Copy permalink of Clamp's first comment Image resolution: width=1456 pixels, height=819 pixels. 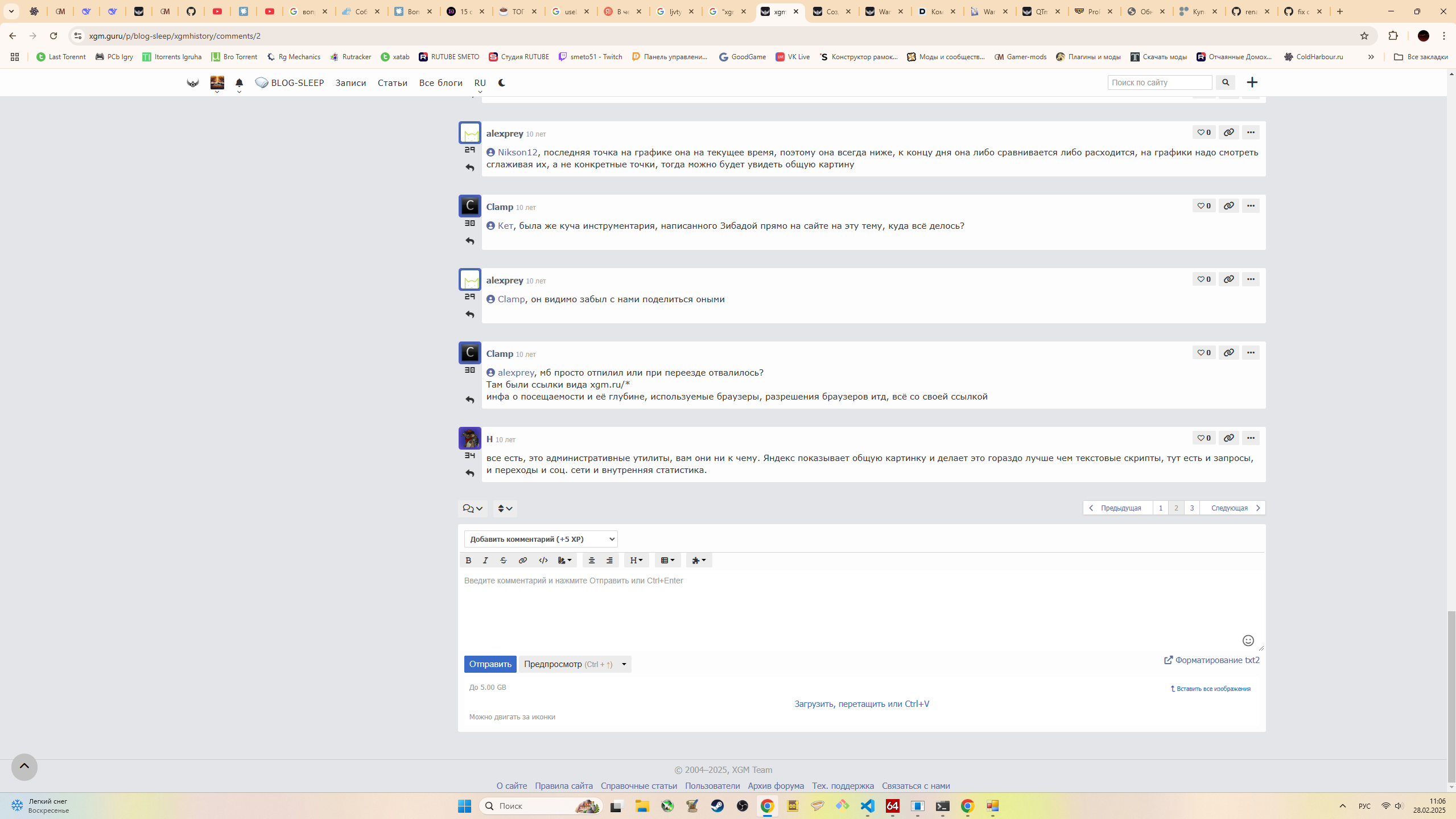[x=1228, y=205]
